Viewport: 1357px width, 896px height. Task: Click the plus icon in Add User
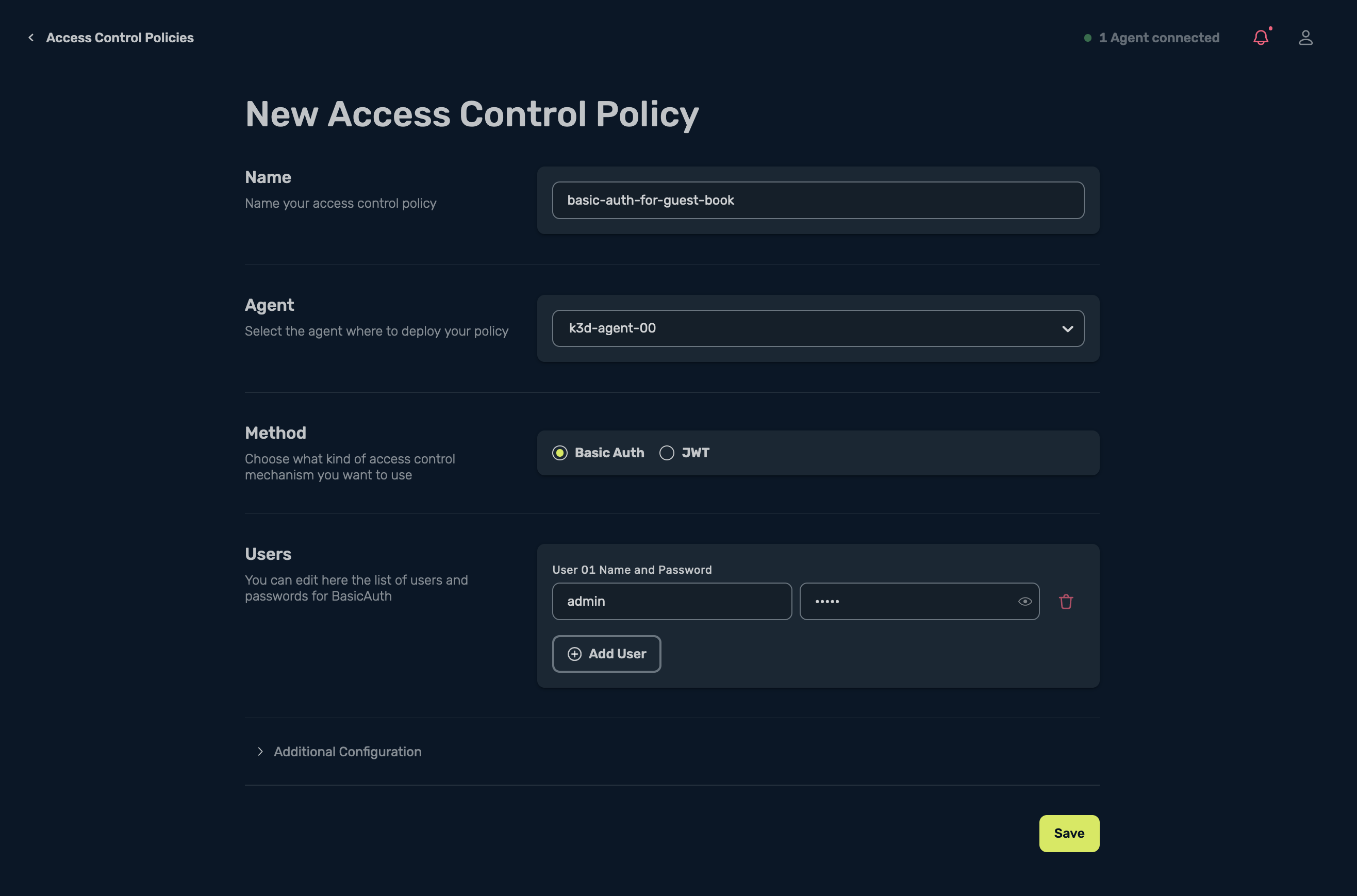coord(574,654)
